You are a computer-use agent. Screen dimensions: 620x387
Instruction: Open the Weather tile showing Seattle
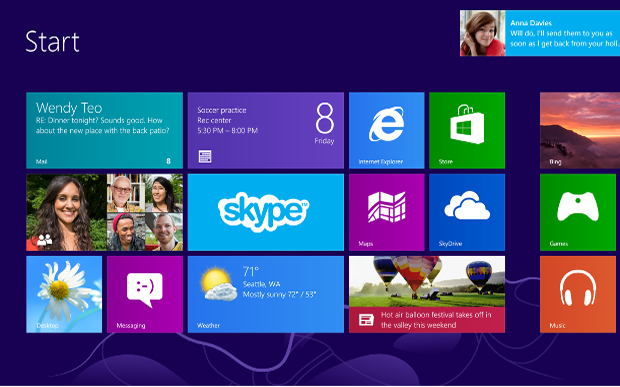pos(266,294)
